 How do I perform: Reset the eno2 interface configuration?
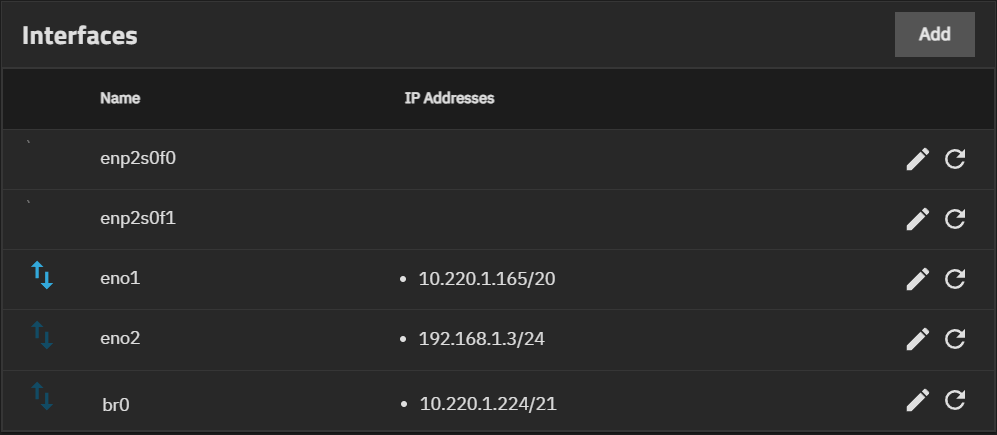(x=955, y=339)
